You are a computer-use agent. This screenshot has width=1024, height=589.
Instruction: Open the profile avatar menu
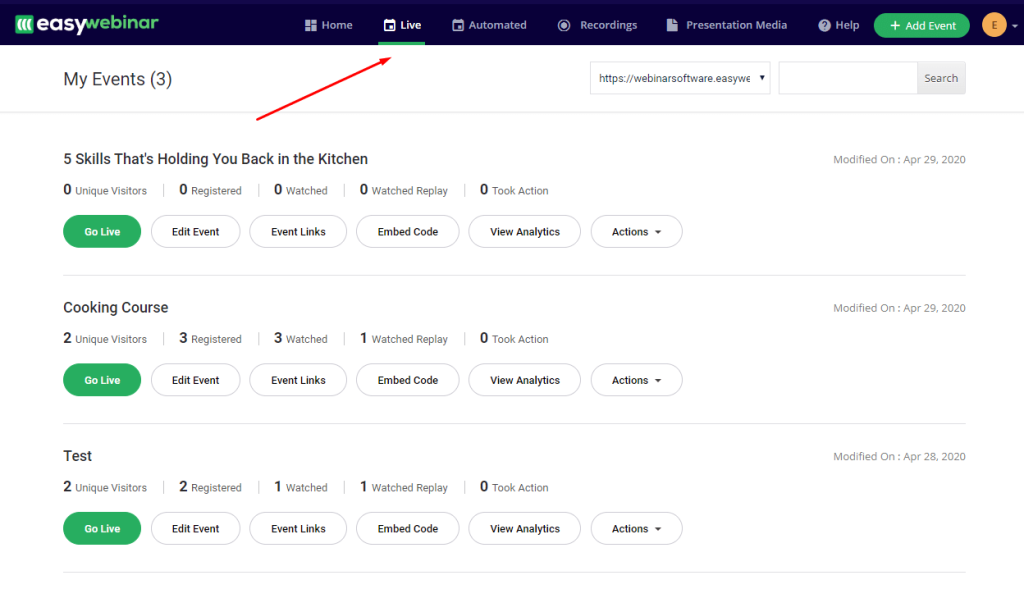pyautogui.click(x=996, y=23)
